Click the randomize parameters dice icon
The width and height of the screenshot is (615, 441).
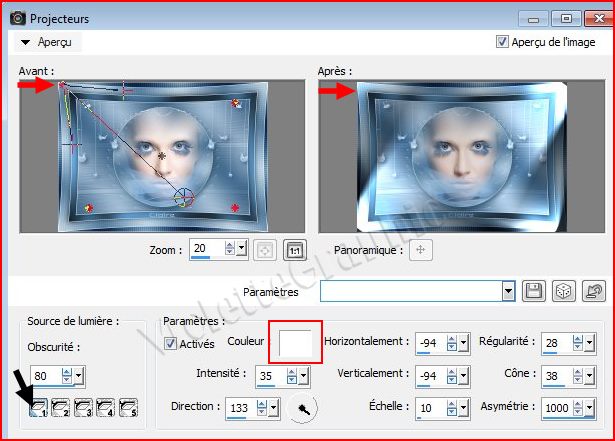[x=563, y=291]
